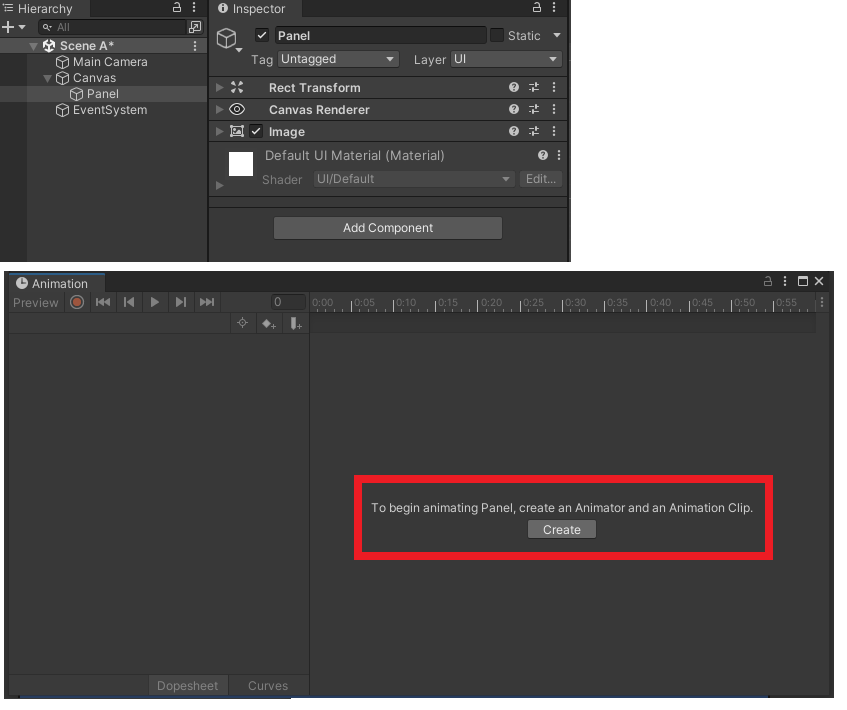The image size is (847, 710).
Task: Open Default UI Material help icon
Action: tap(543, 156)
